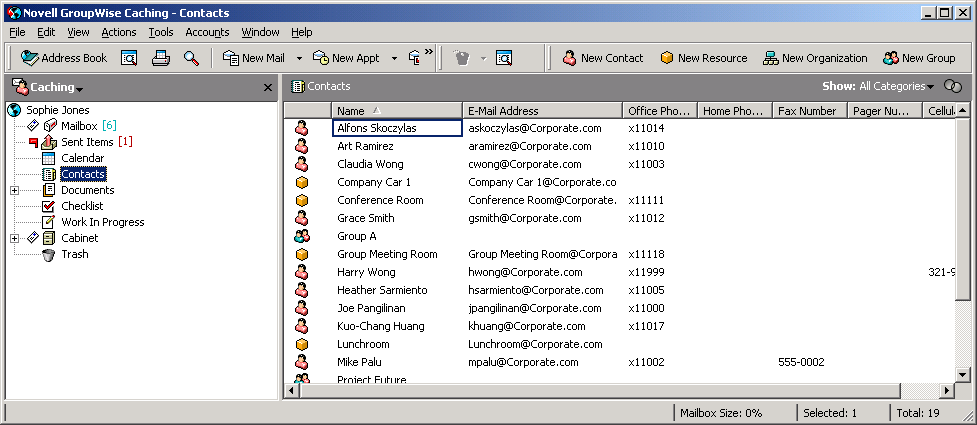The height and width of the screenshot is (425, 977).
Task: Click resource icon for Conference Room
Action: 302,201
